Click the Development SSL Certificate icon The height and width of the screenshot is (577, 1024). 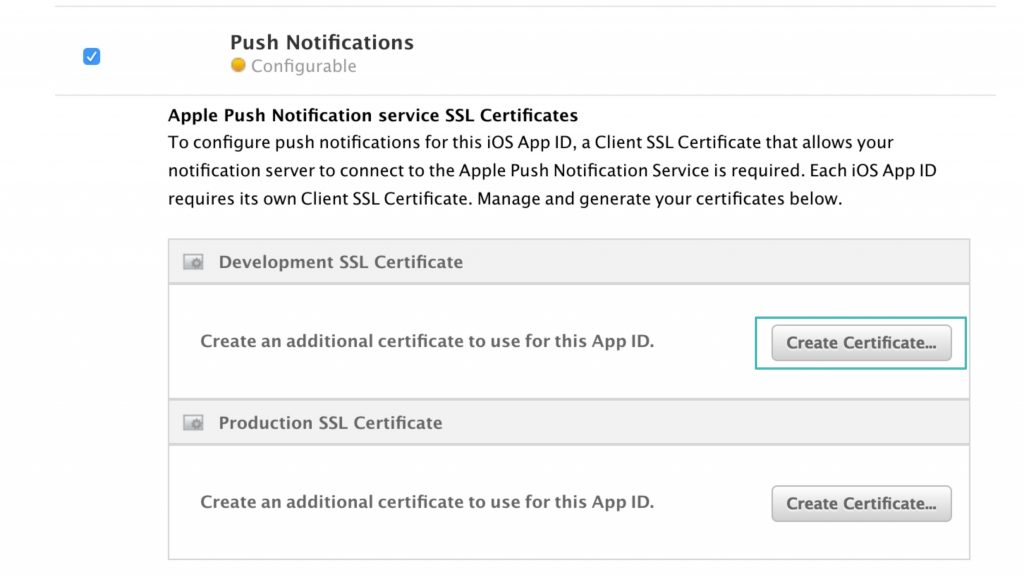point(194,262)
